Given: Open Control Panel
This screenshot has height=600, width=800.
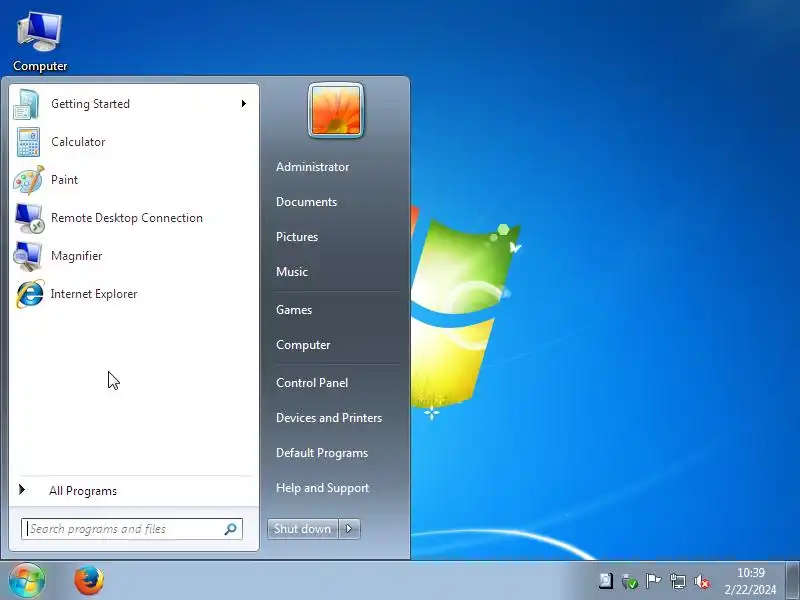Looking at the screenshot, I should (x=312, y=383).
